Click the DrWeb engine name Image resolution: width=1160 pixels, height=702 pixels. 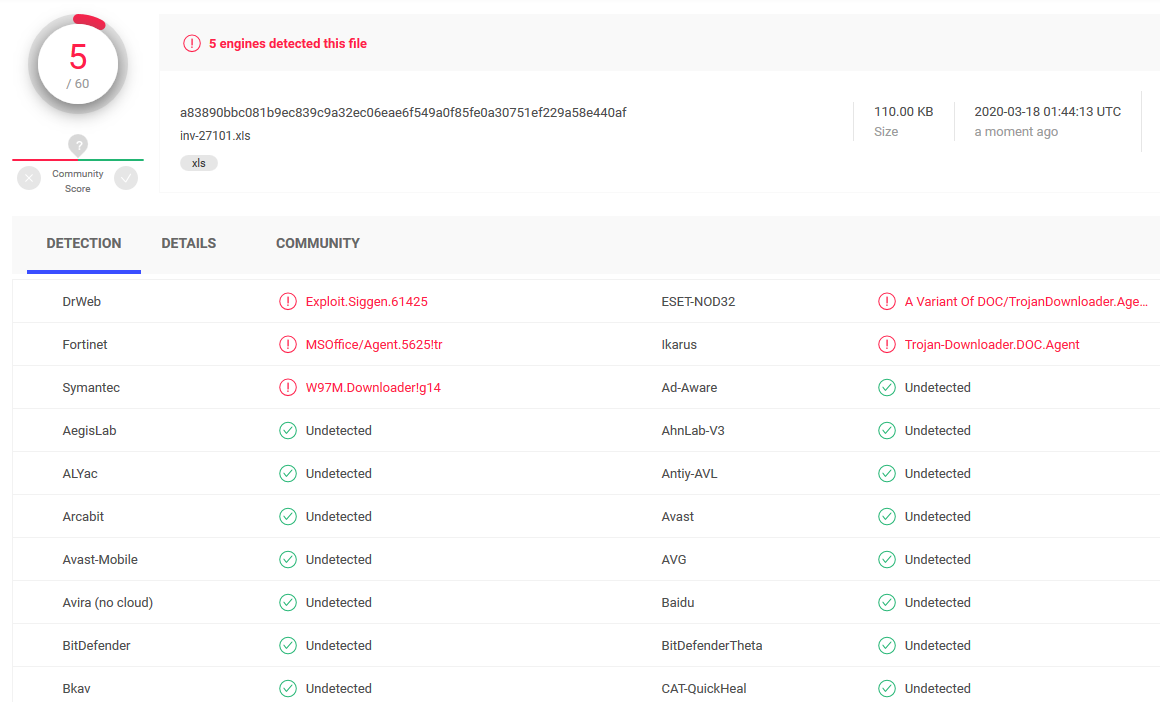click(x=81, y=302)
